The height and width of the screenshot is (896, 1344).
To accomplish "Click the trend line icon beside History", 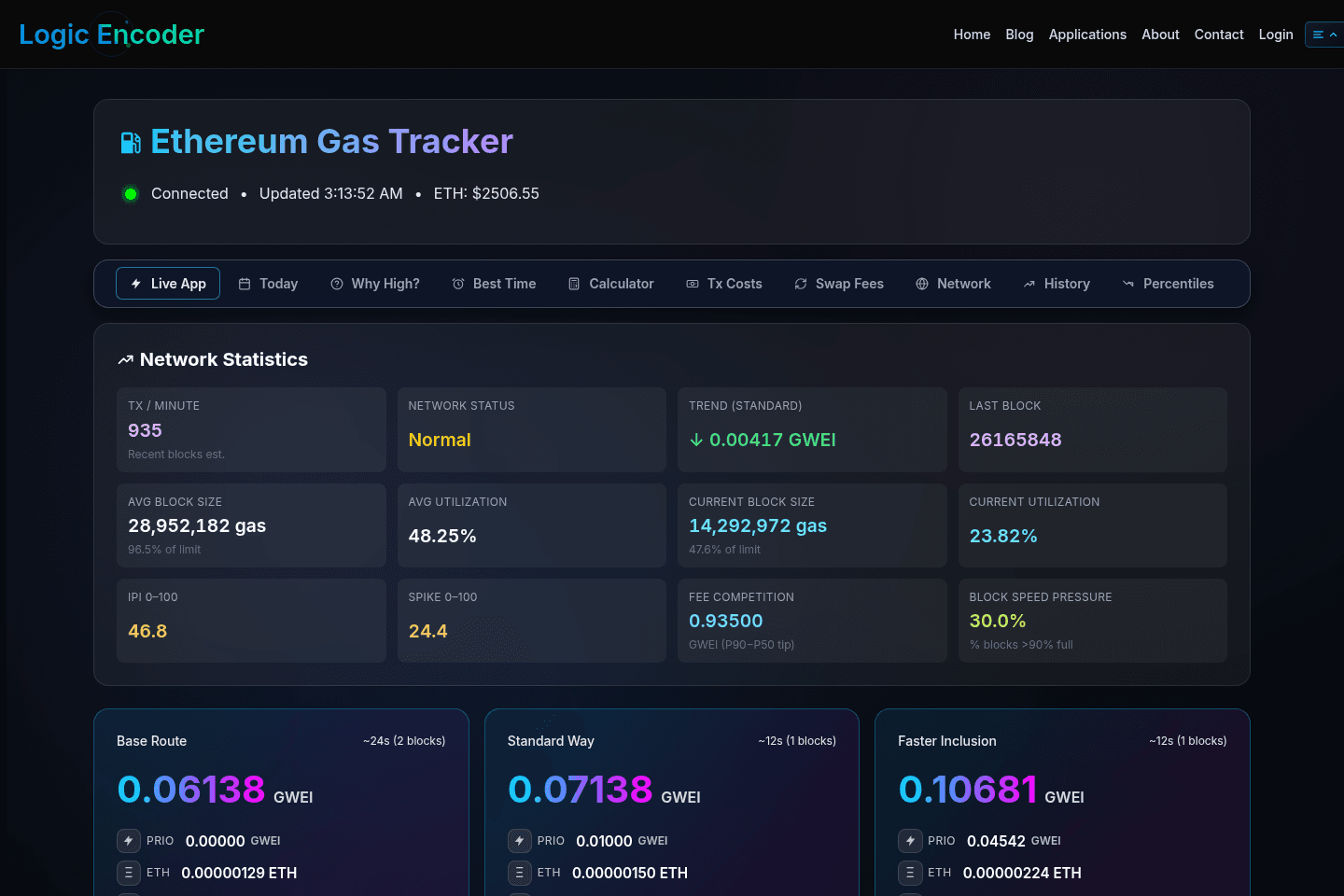I will coord(1029,284).
